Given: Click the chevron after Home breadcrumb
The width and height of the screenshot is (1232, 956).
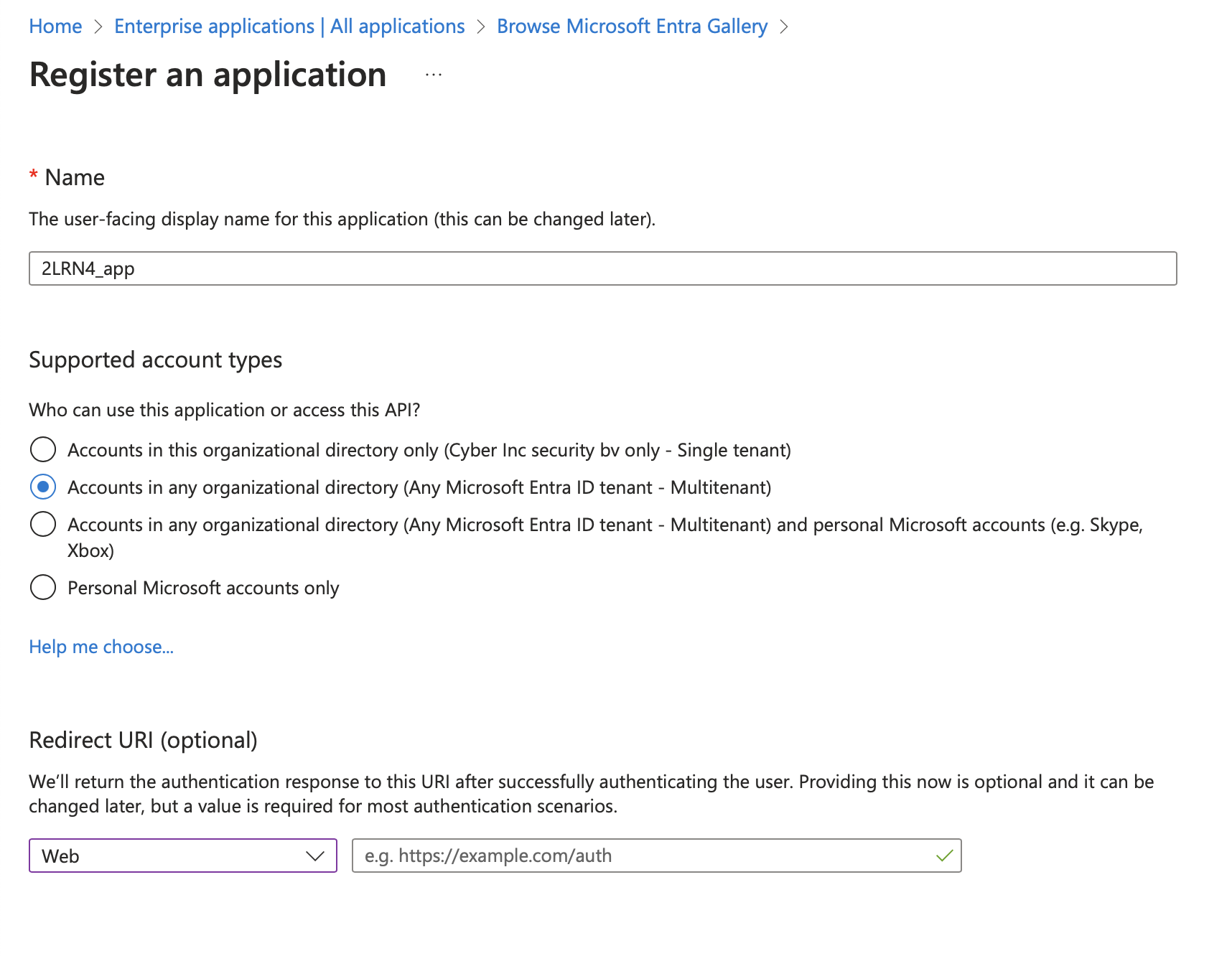Looking at the screenshot, I should point(98,27).
